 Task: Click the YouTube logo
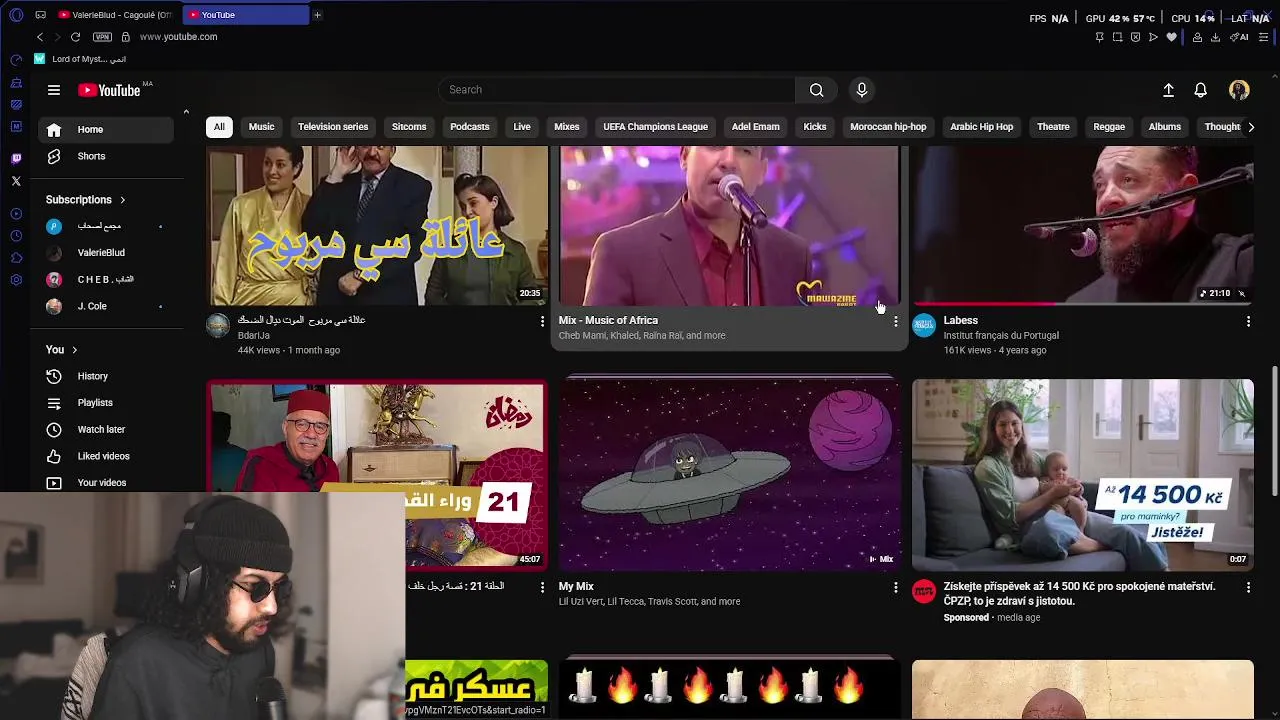110,90
